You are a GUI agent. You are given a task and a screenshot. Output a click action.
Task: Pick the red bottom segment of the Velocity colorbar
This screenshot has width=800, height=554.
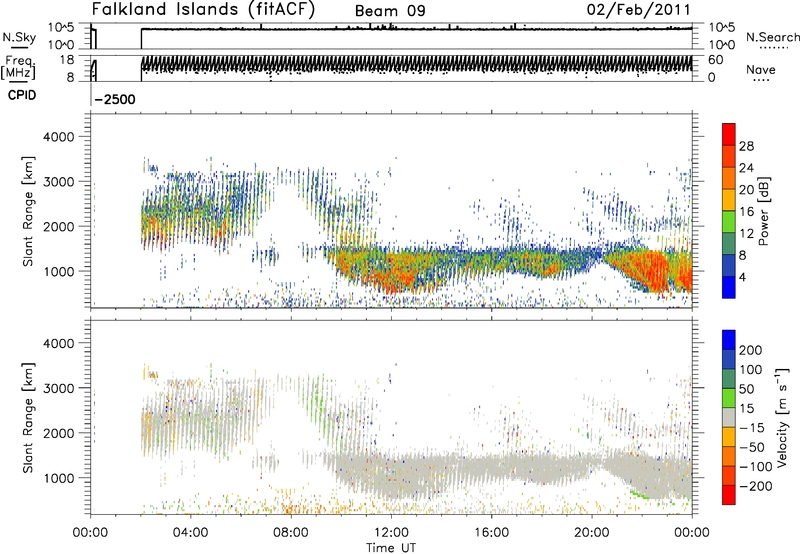[729, 495]
